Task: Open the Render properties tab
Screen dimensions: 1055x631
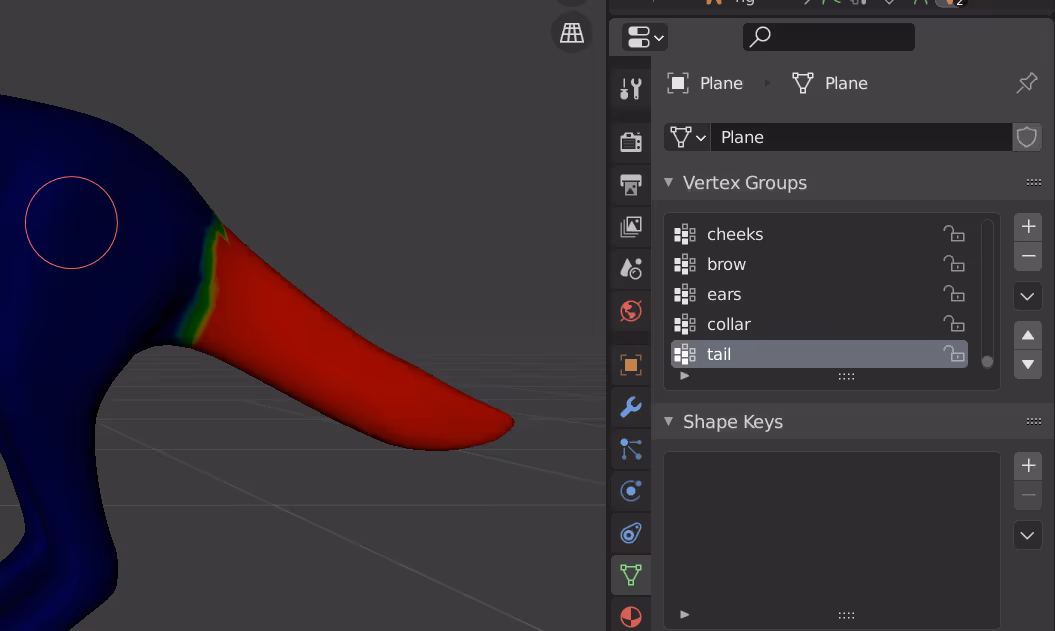Action: coord(630,141)
